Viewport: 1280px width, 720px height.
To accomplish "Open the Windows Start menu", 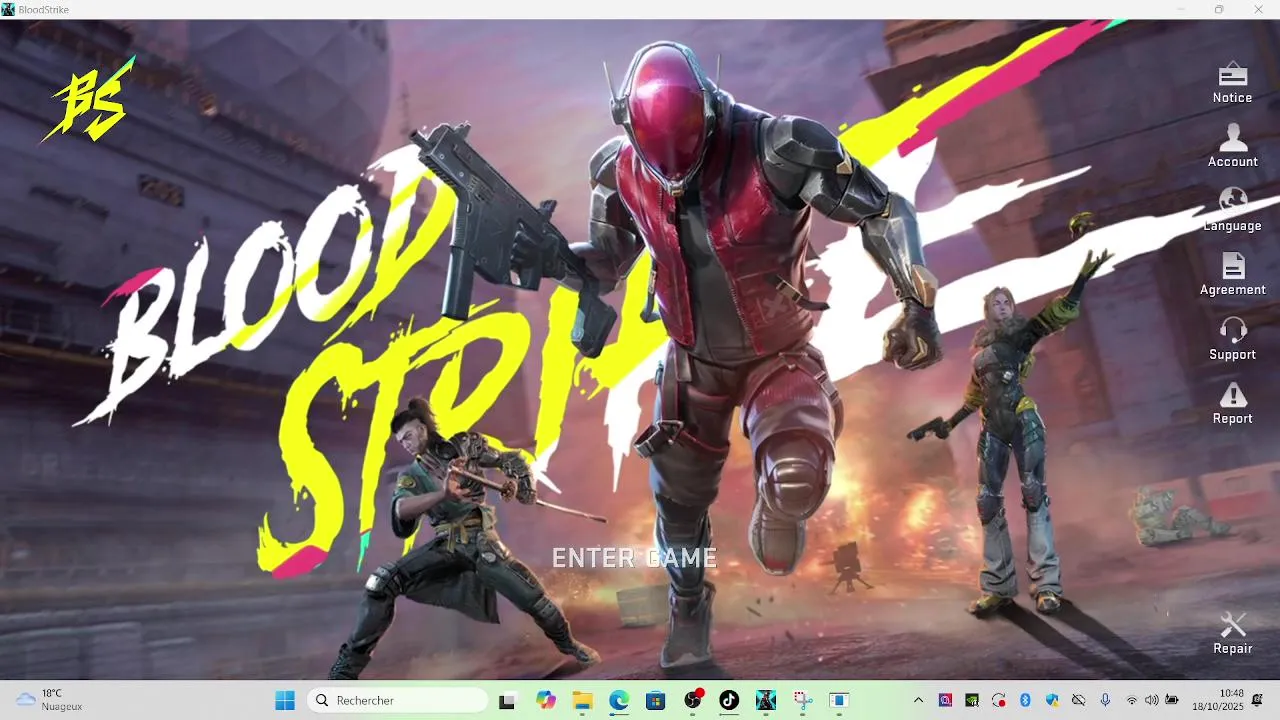I will point(285,700).
